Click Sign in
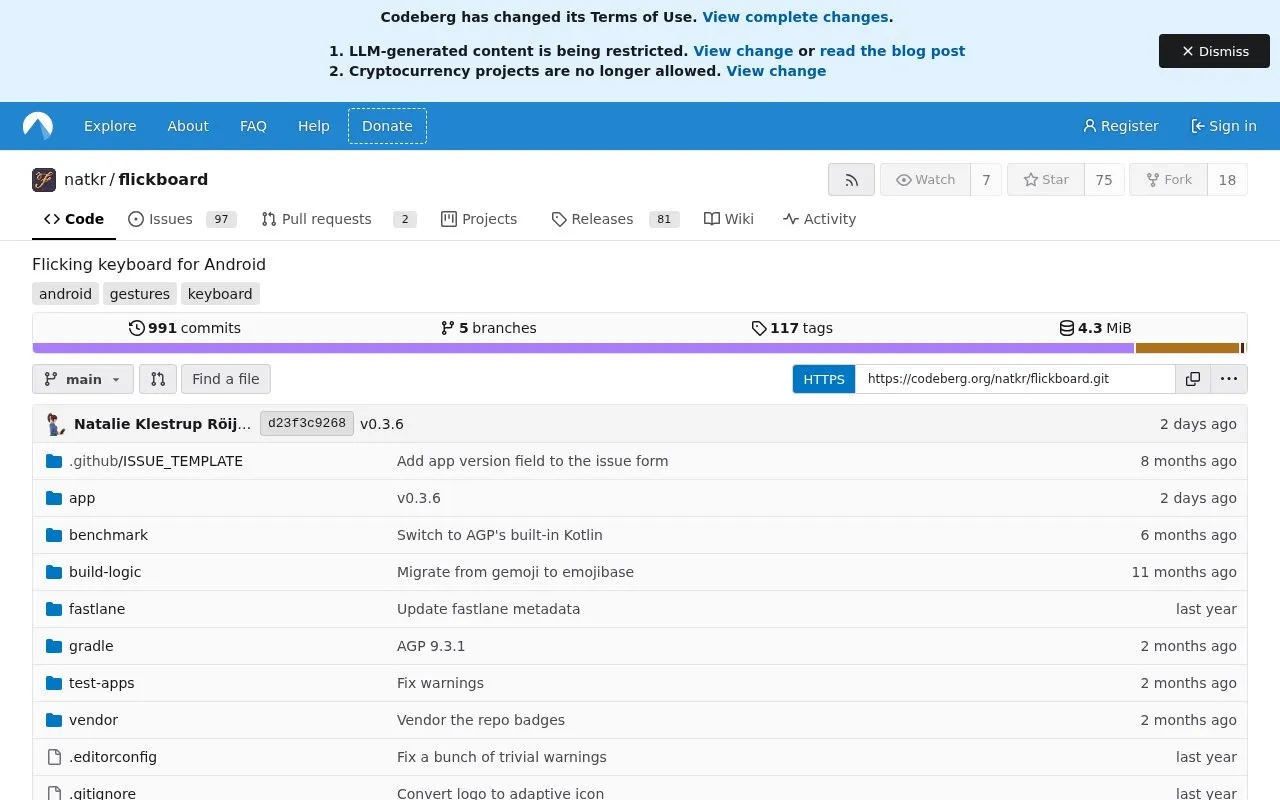The height and width of the screenshot is (800, 1280). [x=1223, y=126]
